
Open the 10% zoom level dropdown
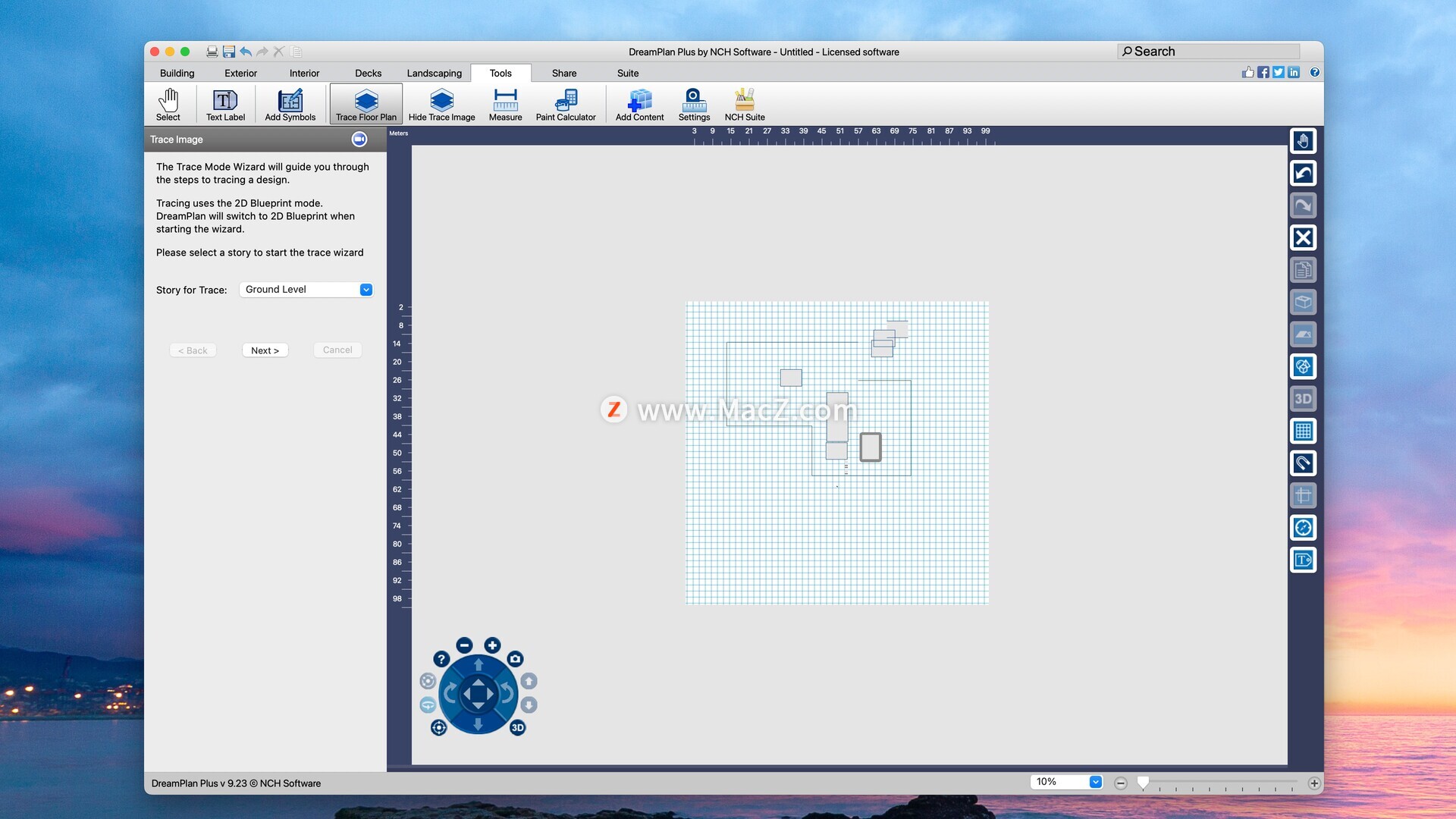tap(1066, 782)
